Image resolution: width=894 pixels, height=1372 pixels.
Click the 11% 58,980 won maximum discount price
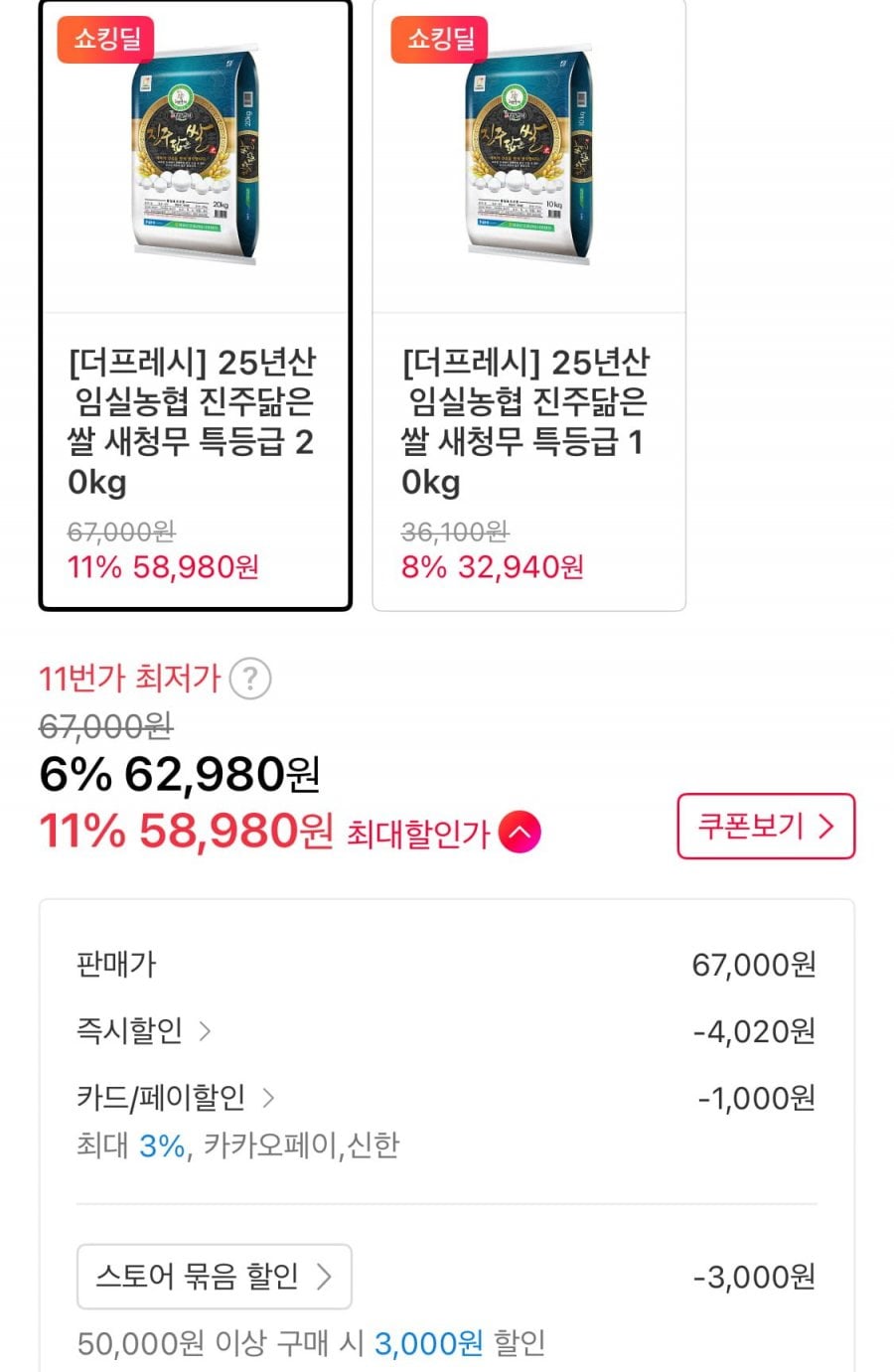click(x=186, y=832)
